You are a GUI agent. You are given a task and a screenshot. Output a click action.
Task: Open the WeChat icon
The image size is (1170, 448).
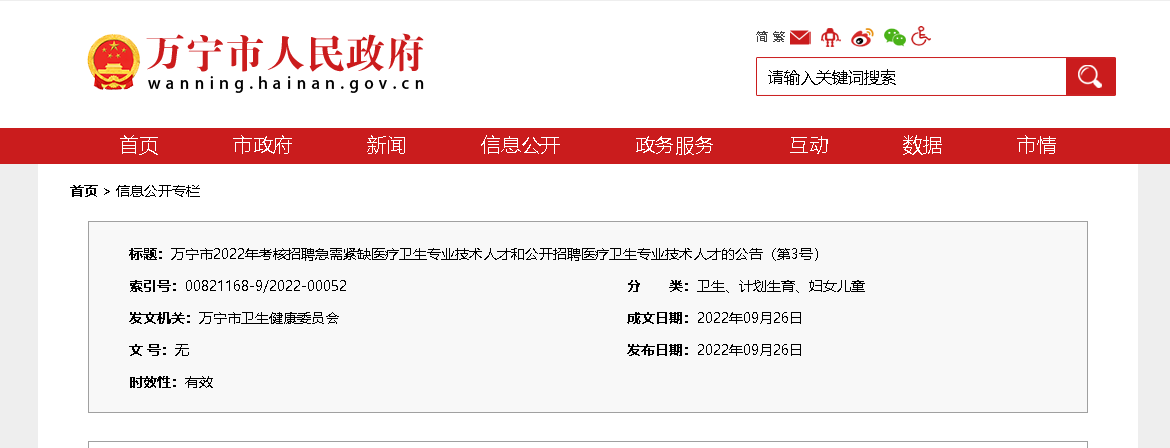click(x=895, y=37)
